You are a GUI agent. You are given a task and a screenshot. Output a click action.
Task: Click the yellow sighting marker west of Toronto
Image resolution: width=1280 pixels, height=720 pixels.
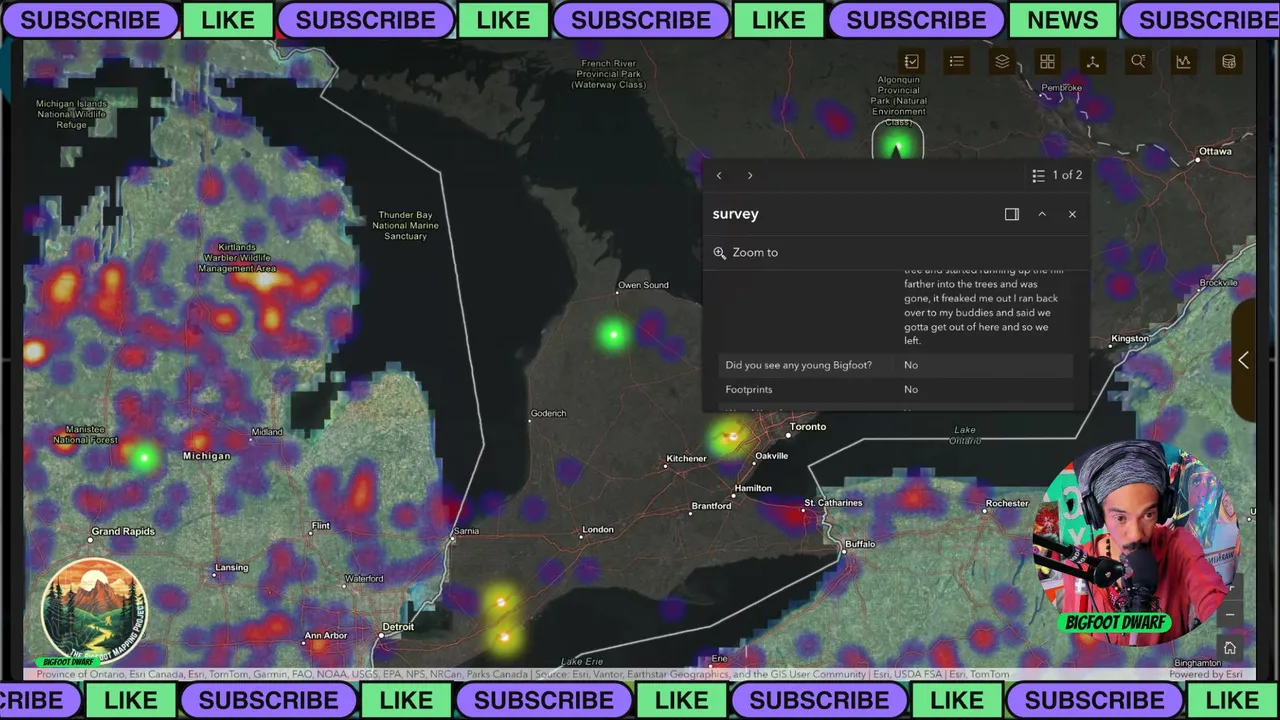pos(732,436)
